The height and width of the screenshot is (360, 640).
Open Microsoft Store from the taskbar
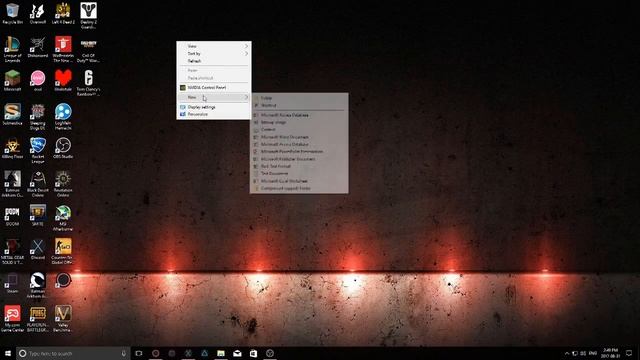click(253, 353)
